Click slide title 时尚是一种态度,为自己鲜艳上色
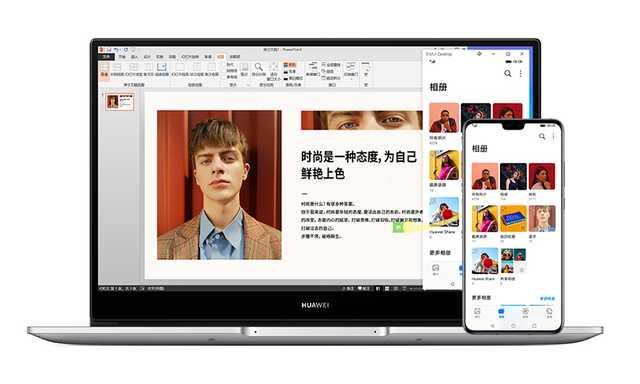Viewport: 640px width, 384px height. click(x=359, y=165)
